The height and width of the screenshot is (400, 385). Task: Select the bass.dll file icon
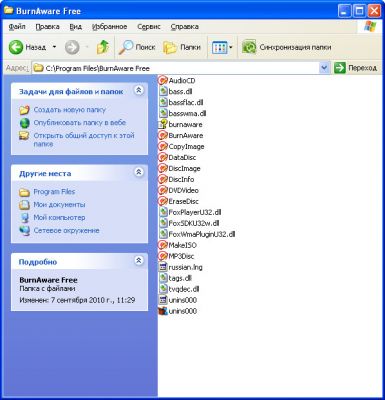163,91
